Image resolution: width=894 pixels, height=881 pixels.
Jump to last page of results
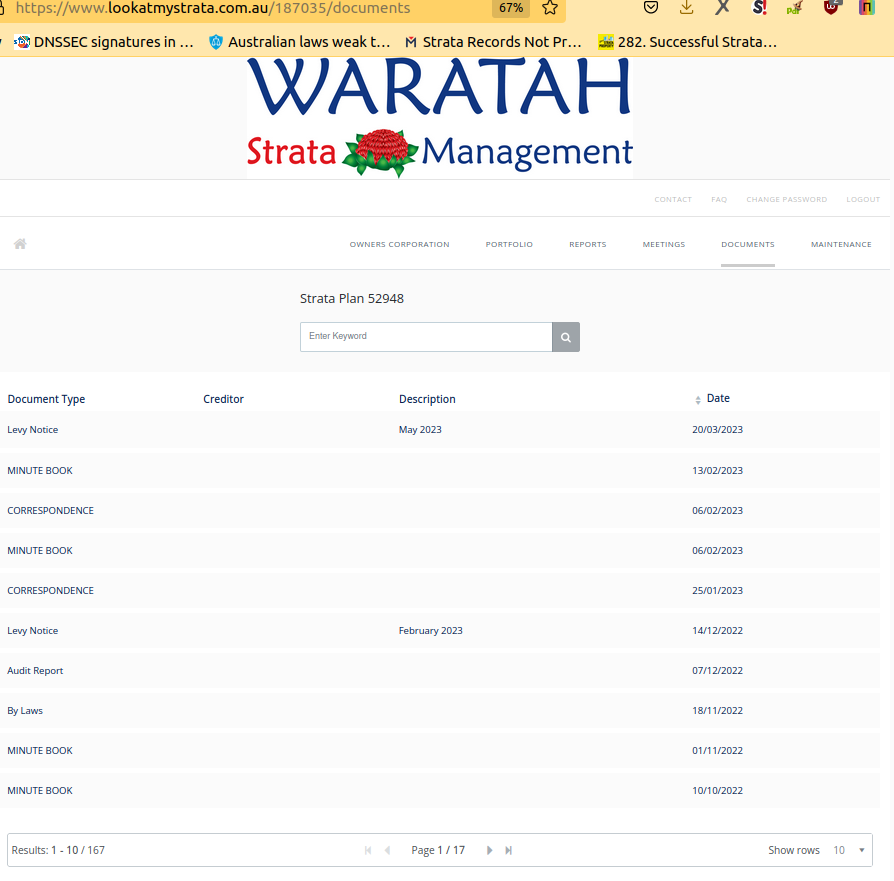click(509, 850)
